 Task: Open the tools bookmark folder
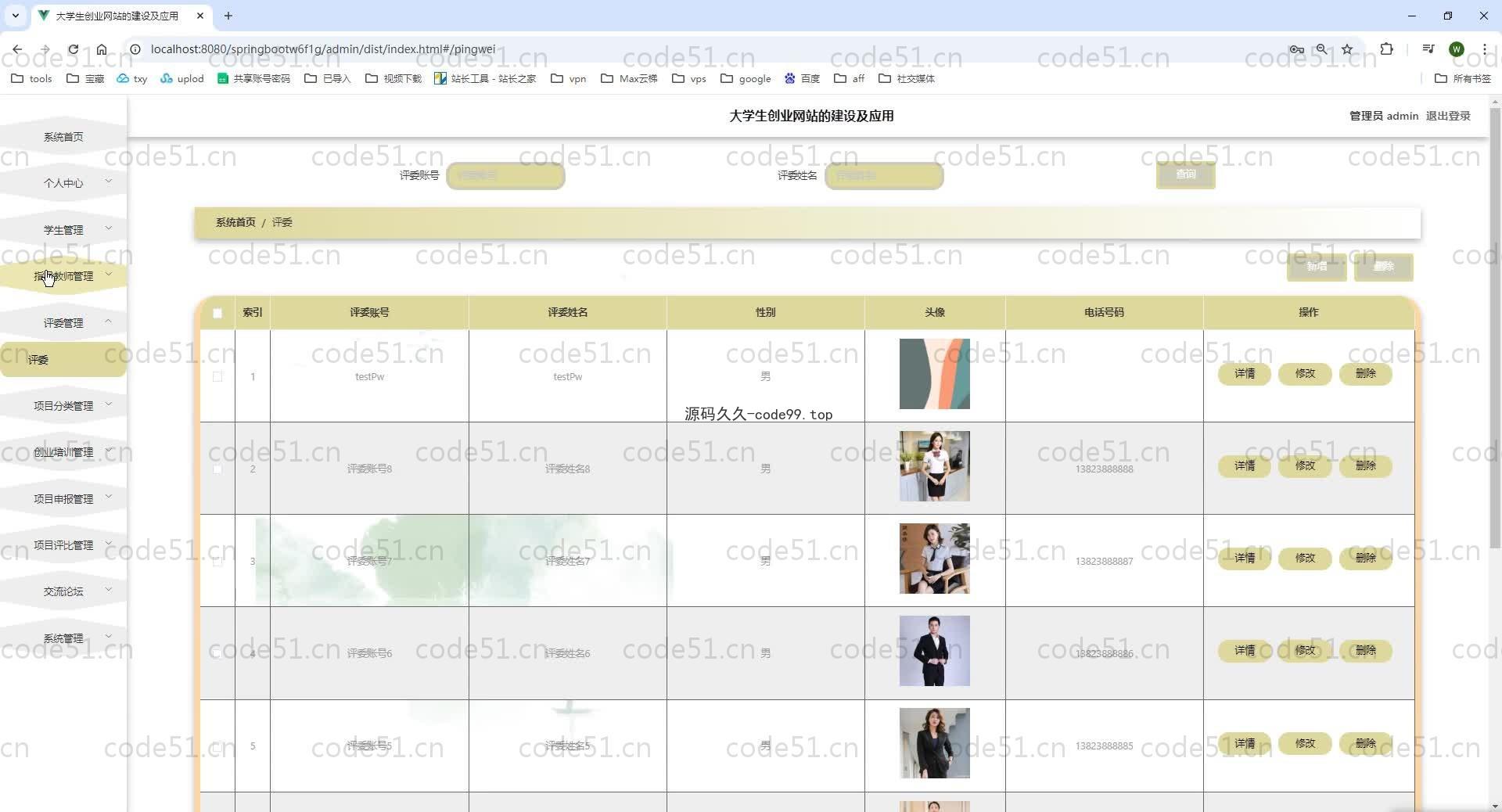(x=32, y=78)
